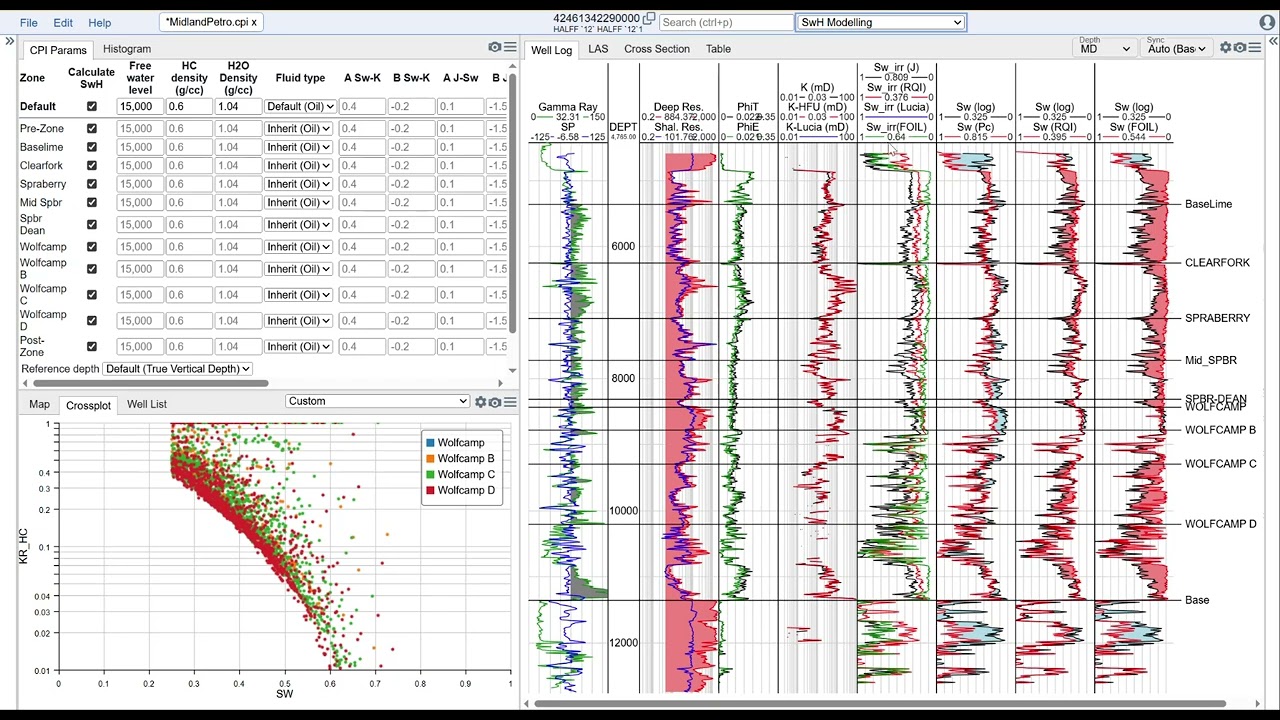The height and width of the screenshot is (720, 1280).
Task: Toggle Calculate SwH for Wolfcamp B
Action: click(92, 269)
